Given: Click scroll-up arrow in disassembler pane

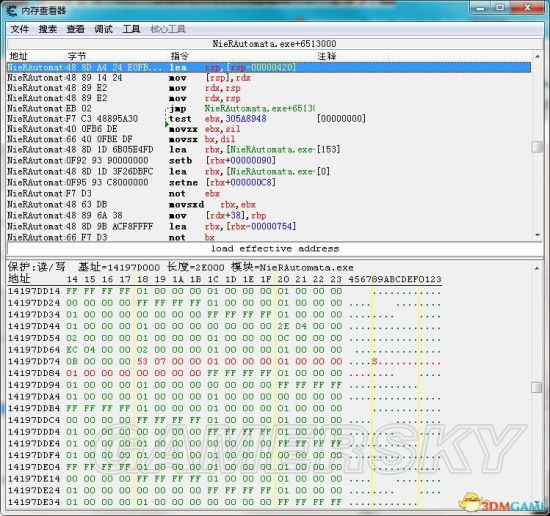Looking at the screenshot, I should pyautogui.click(x=538, y=56).
